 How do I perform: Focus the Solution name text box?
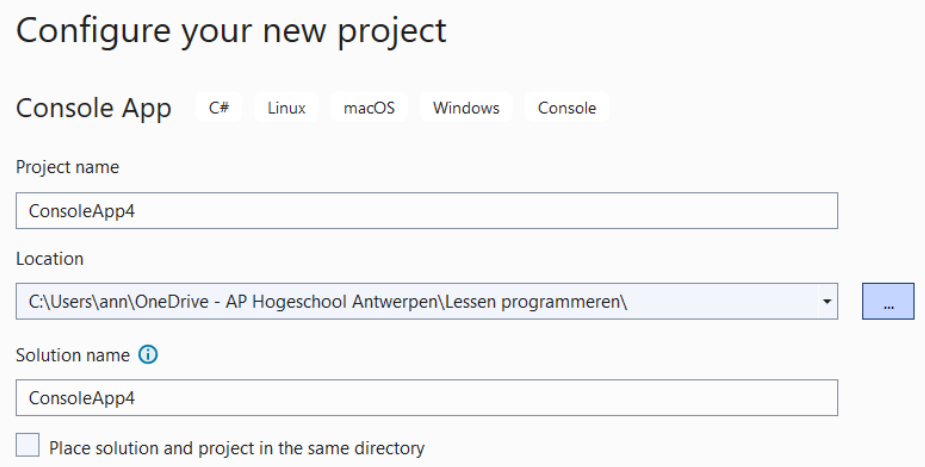pyautogui.click(x=427, y=397)
